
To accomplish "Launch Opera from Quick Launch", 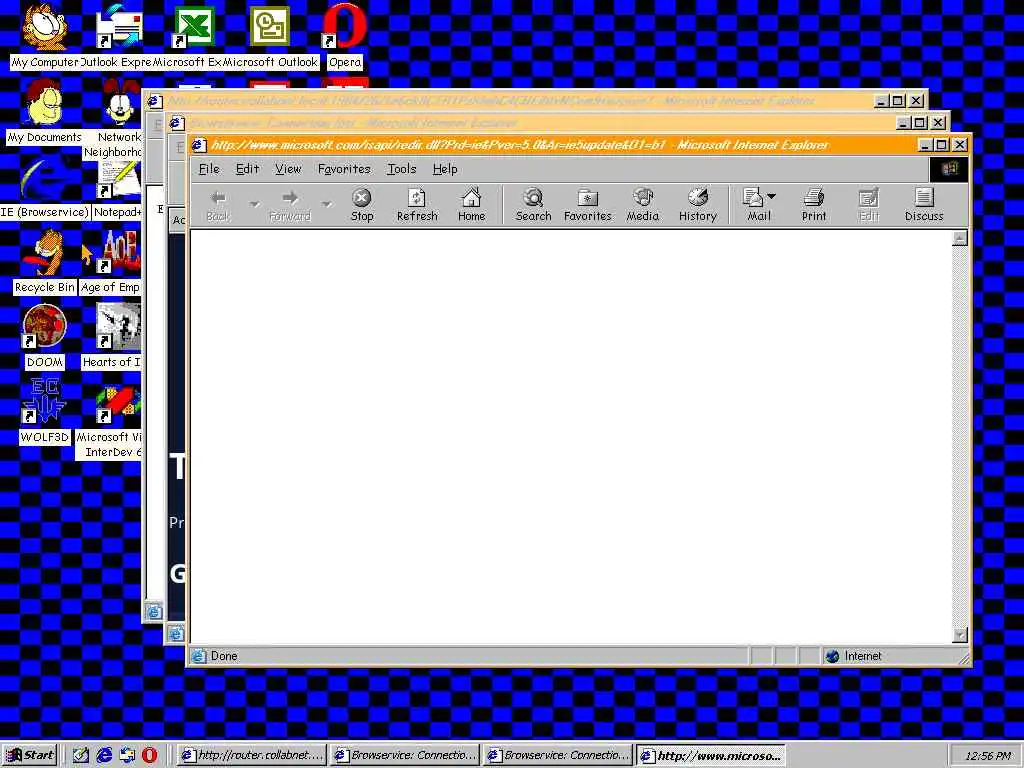I will [x=150, y=756].
